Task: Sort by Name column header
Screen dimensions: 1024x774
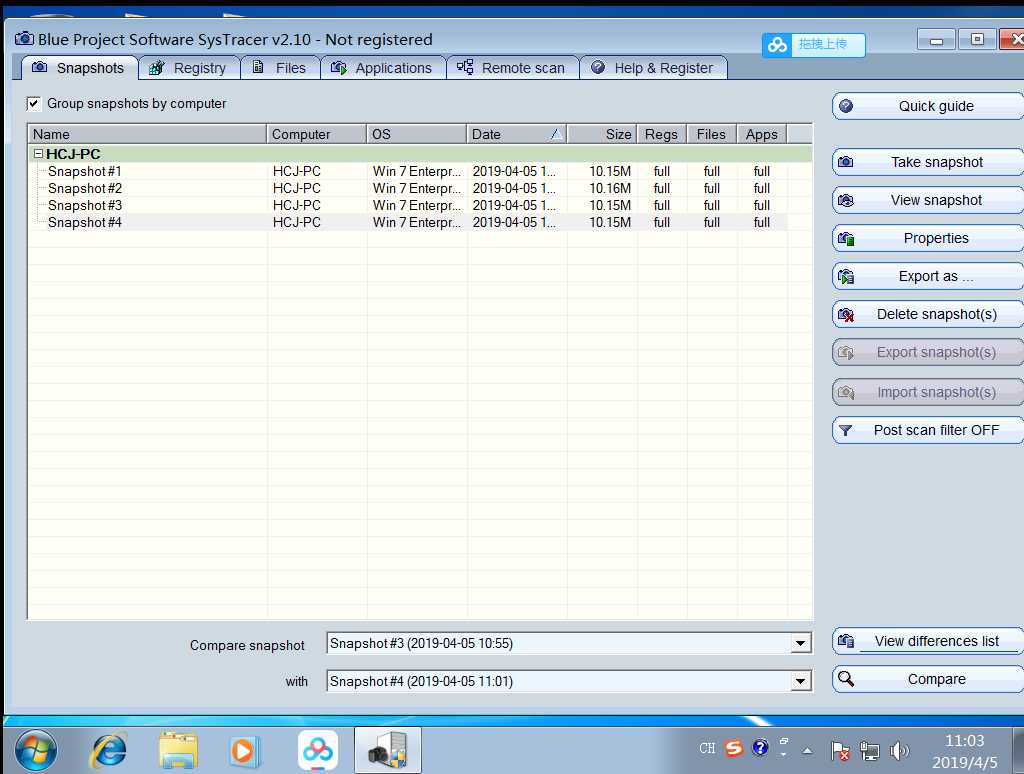Action: 147,134
